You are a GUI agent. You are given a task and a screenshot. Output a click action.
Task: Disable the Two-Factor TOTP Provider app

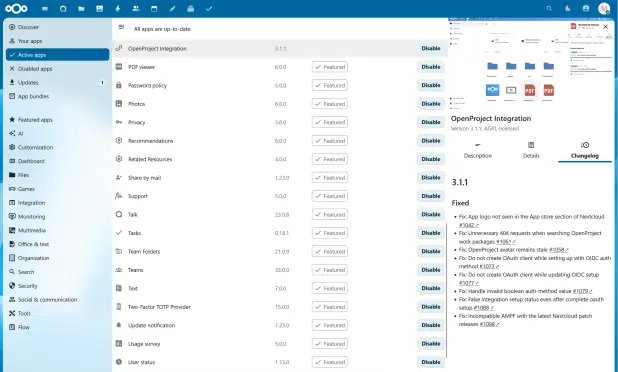pos(431,307)
